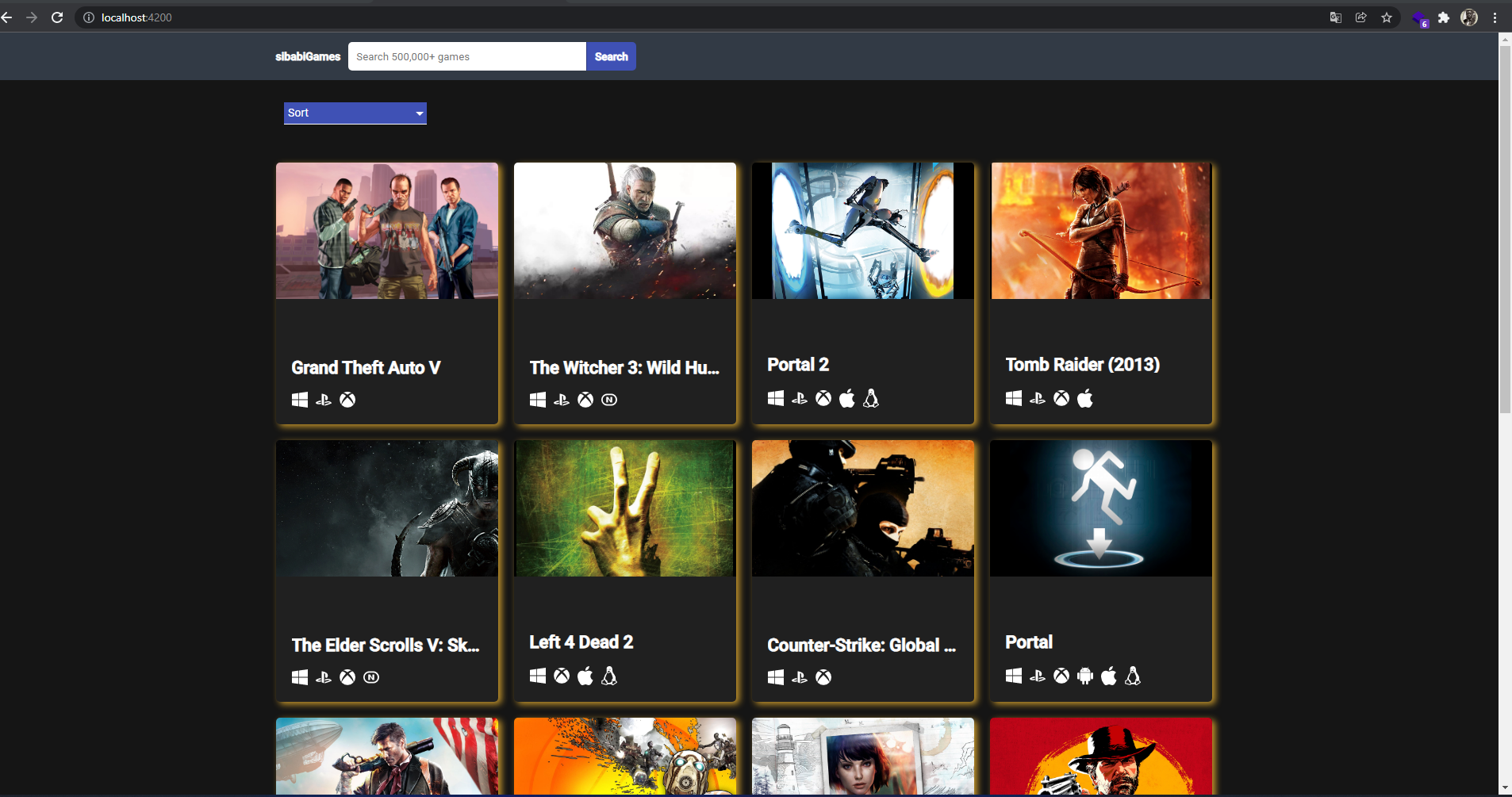Open the Sort dropdown menu

pyautogui.click(x=355, y=113)
